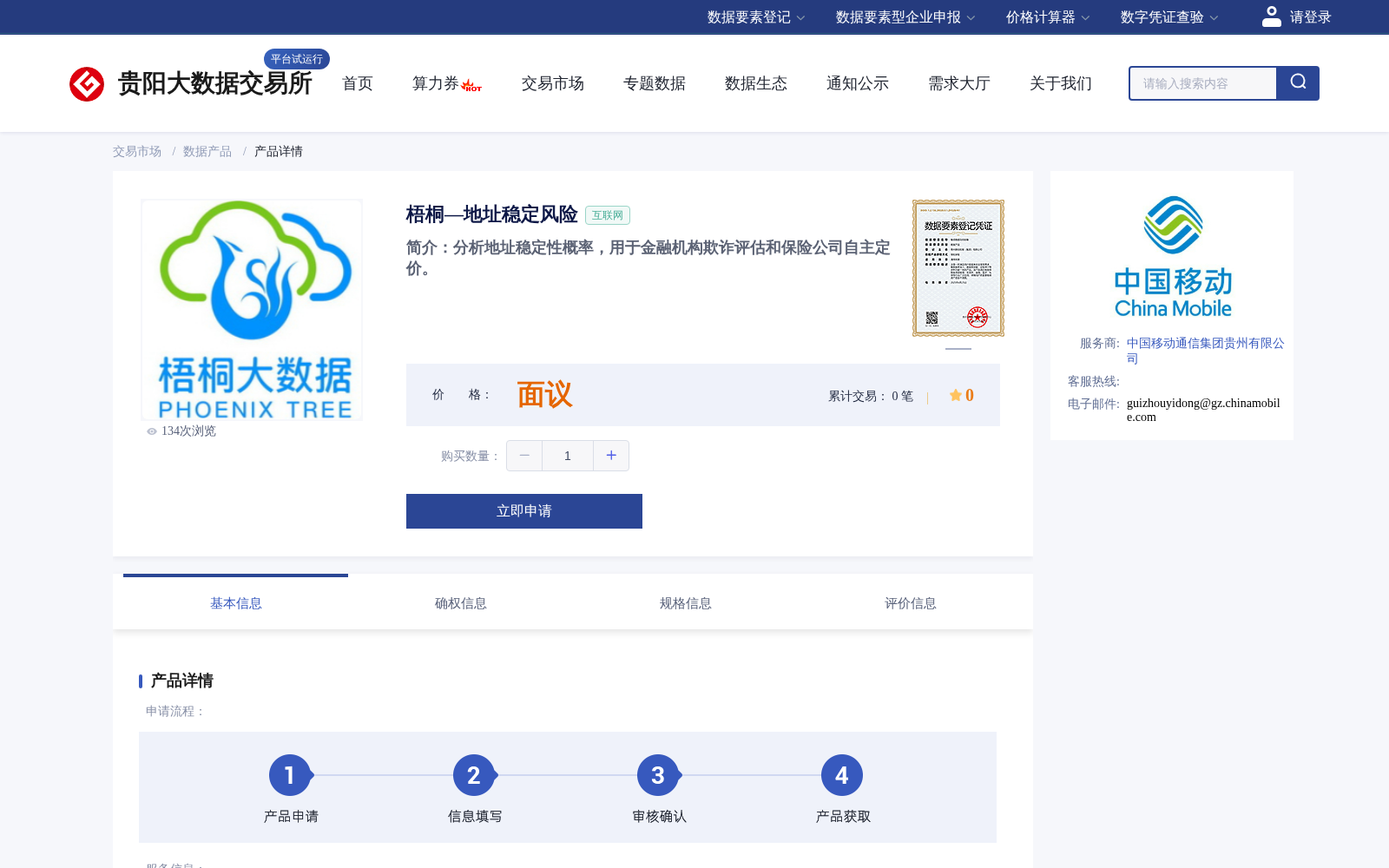Viewport: 1389px width, 868px height.
Task: Click the 产品详情 breadcrumb text
Action: [x=279, y=152]
